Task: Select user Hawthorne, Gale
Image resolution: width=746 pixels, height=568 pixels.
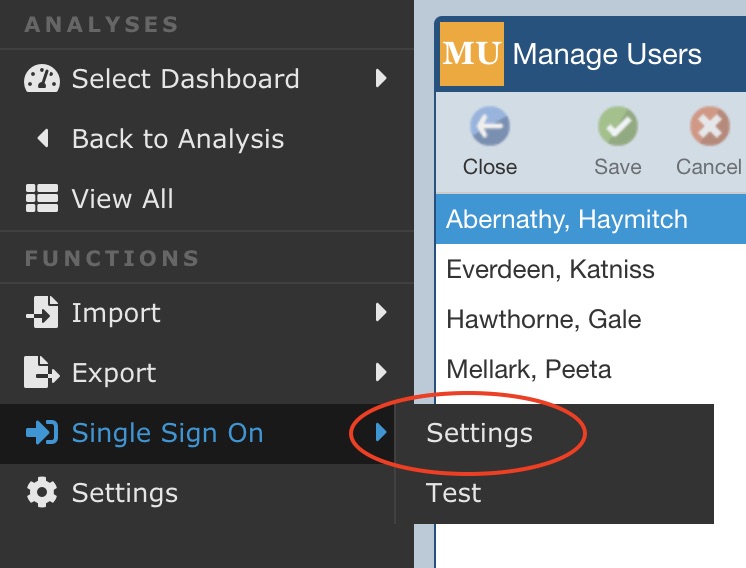Action: pos(590,319)
